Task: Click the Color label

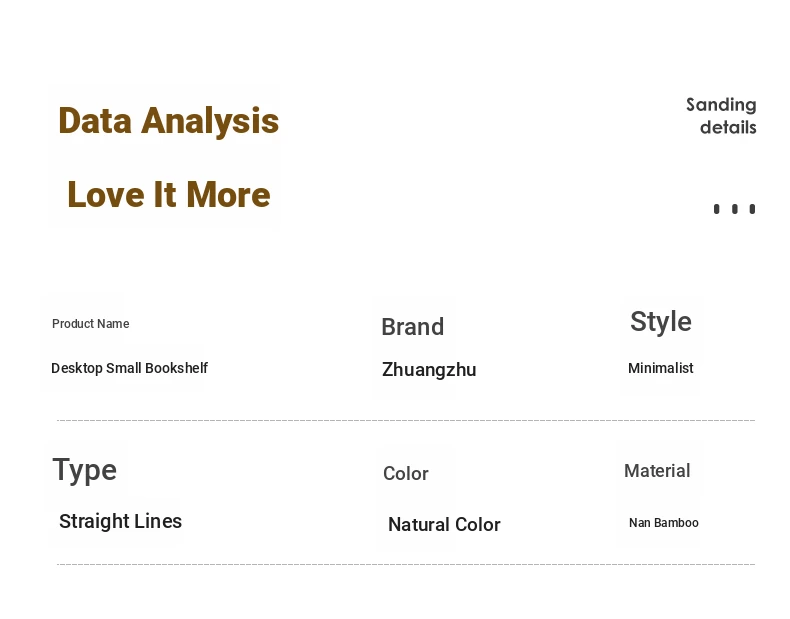Action: (x=406, y=473)
